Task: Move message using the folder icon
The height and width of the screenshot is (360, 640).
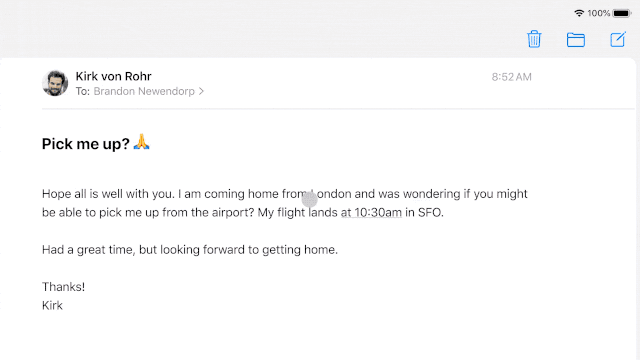Action: click(x=576, y=40)
